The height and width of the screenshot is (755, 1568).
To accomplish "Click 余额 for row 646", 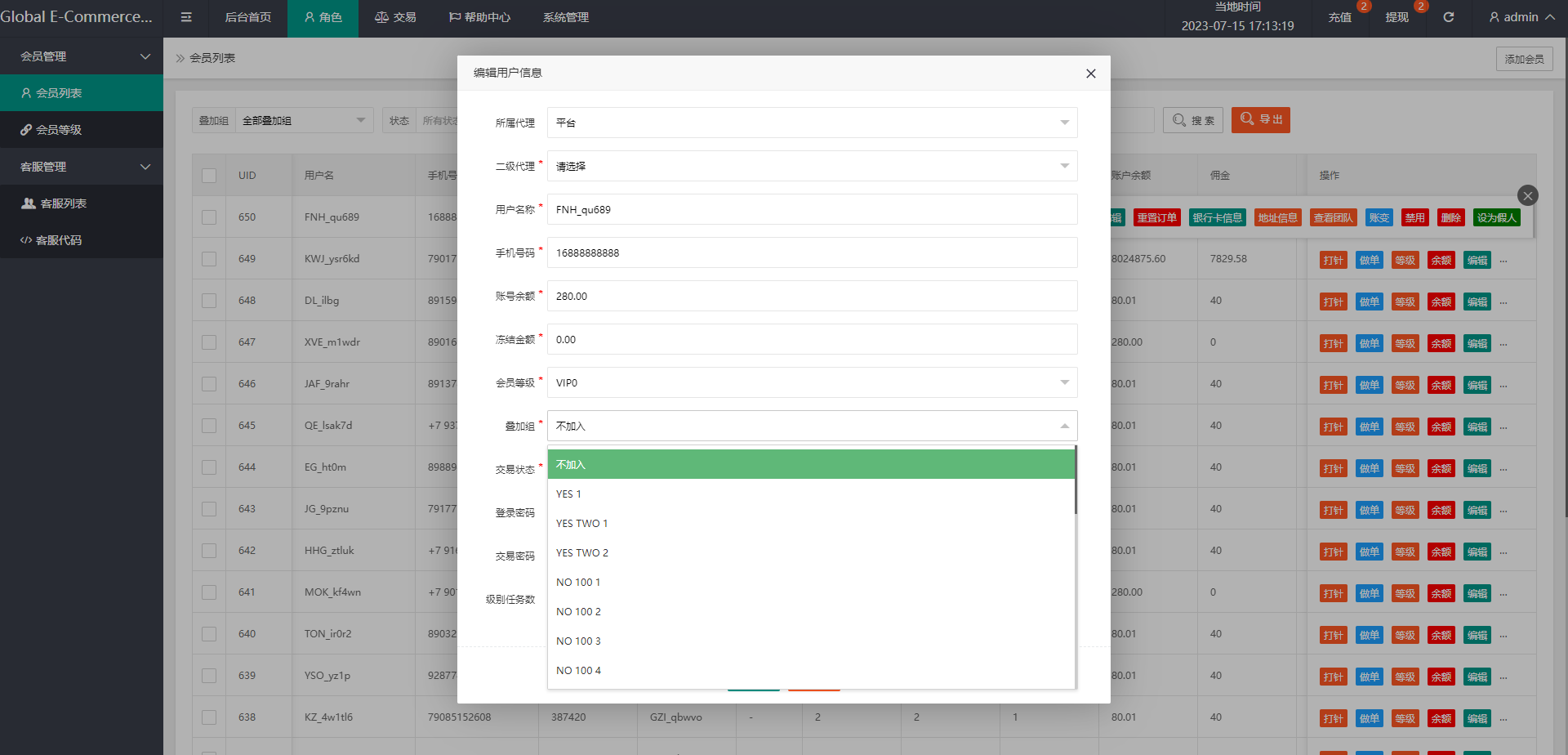I will pos(1441,386).
